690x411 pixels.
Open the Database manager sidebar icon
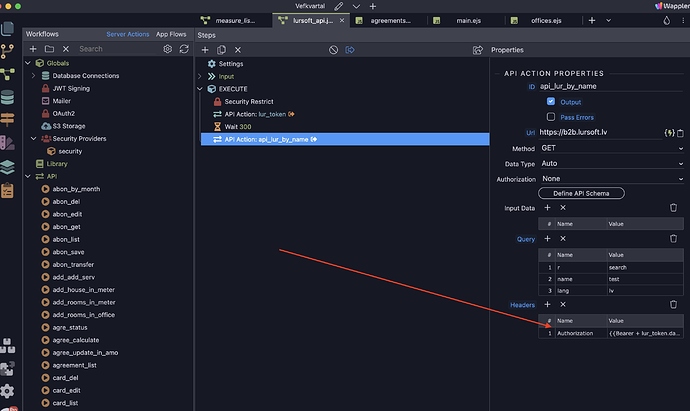point(7,97)
